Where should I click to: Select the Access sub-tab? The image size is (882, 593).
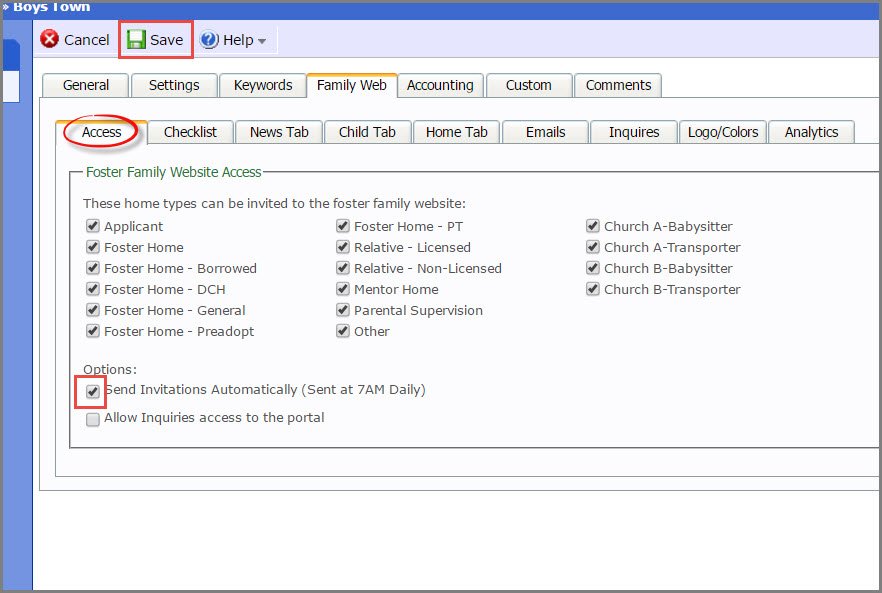tap(101, 132)
